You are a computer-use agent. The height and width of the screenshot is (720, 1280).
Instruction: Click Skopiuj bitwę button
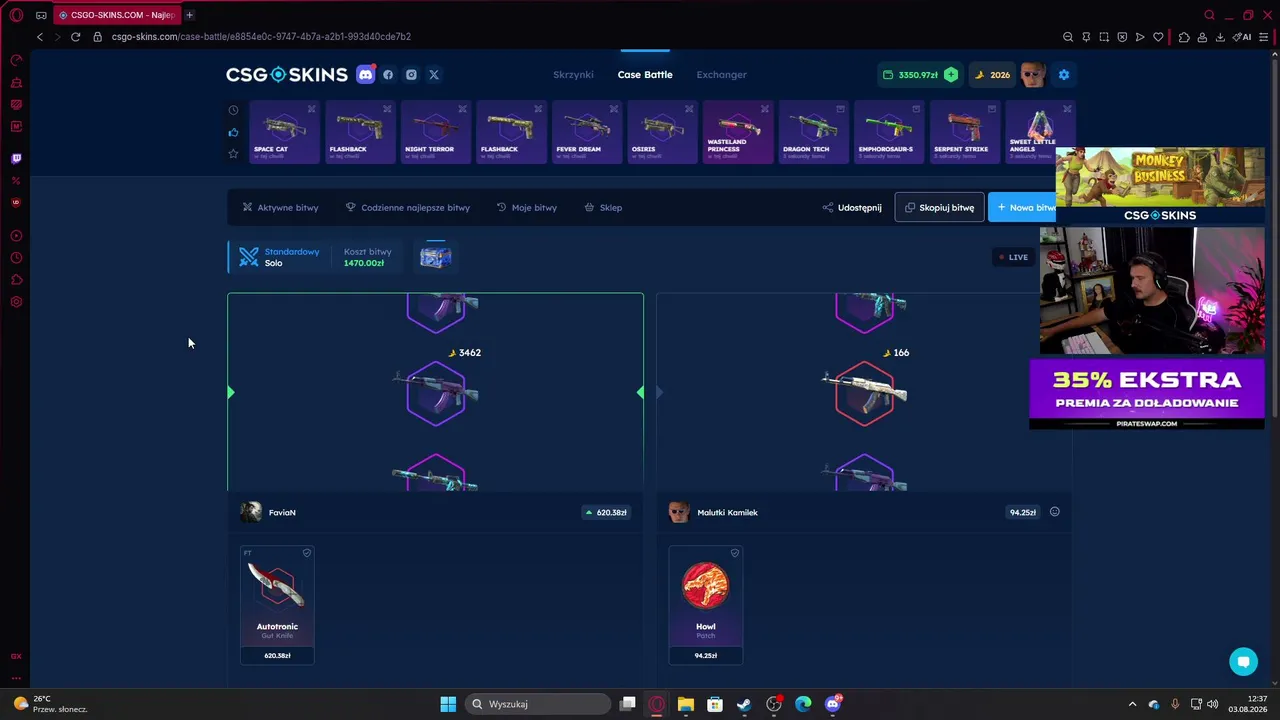[939, 207]
